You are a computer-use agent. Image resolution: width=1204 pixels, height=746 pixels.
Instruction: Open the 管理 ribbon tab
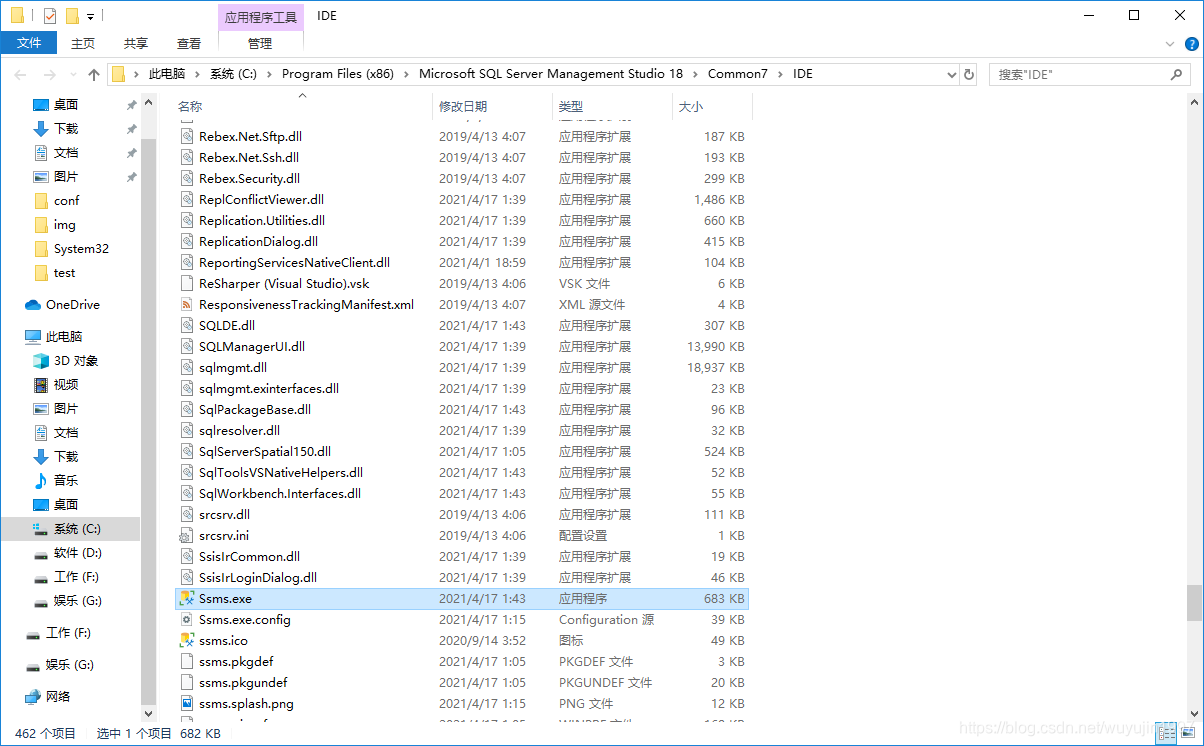(260, 43)
